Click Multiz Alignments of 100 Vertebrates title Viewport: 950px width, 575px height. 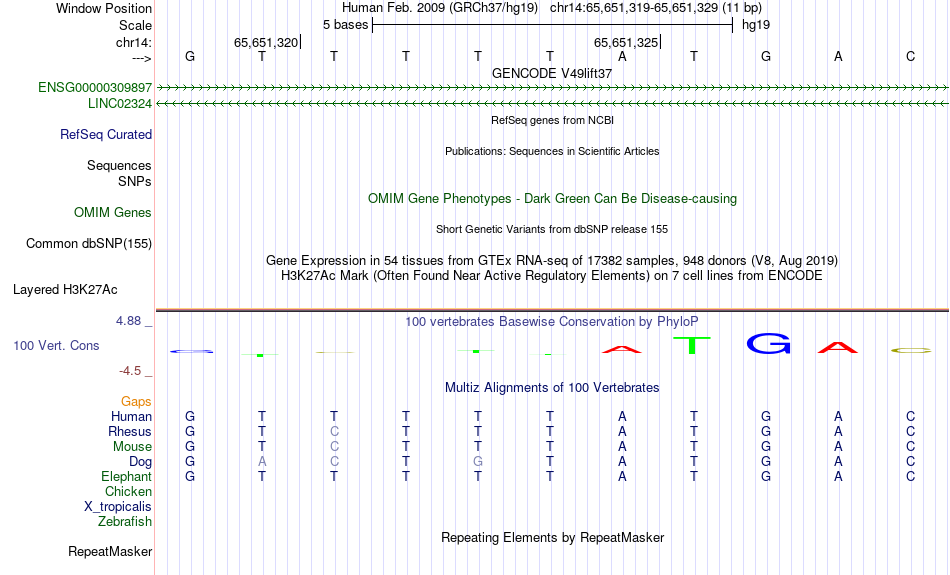(552, 388)
